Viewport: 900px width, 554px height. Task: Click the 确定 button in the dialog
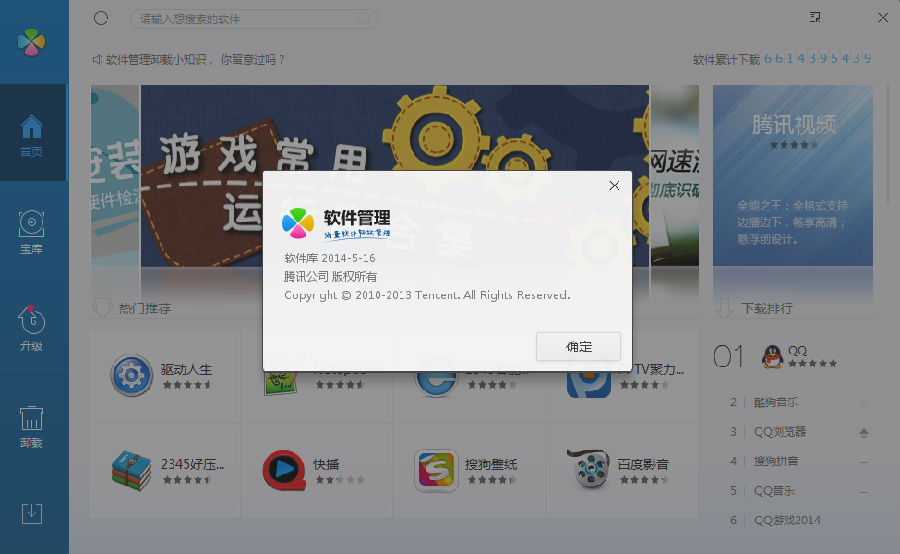[578, 347]
